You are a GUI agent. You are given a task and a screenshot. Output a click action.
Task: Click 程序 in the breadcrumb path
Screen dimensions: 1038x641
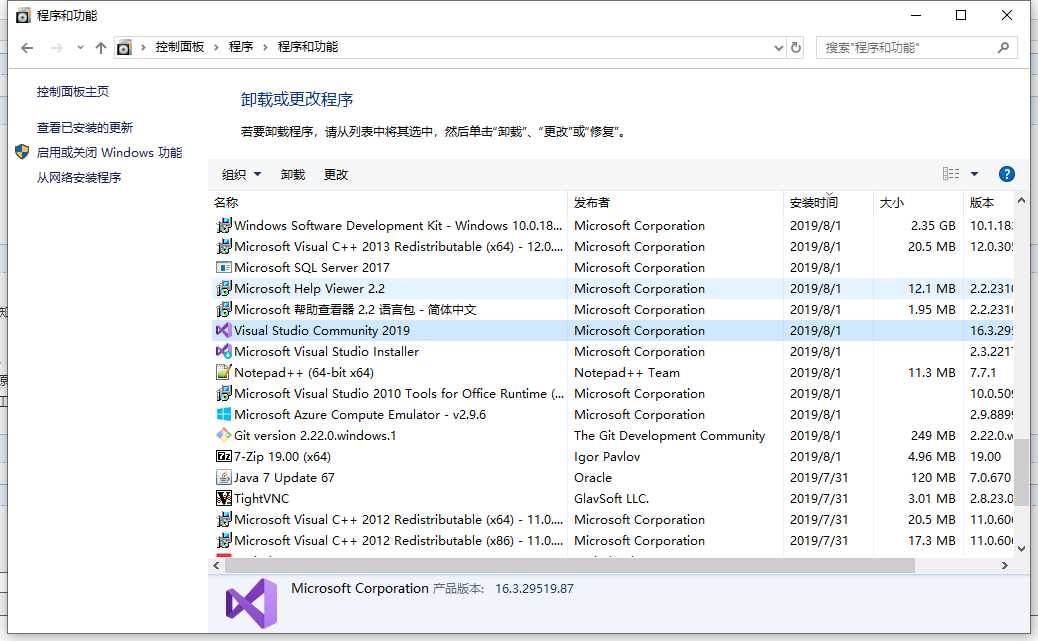pos(241,47)
